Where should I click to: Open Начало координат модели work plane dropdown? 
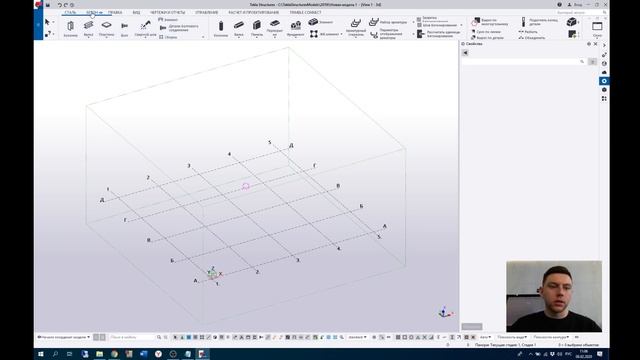pyautogui.click(x=63, y=337)
